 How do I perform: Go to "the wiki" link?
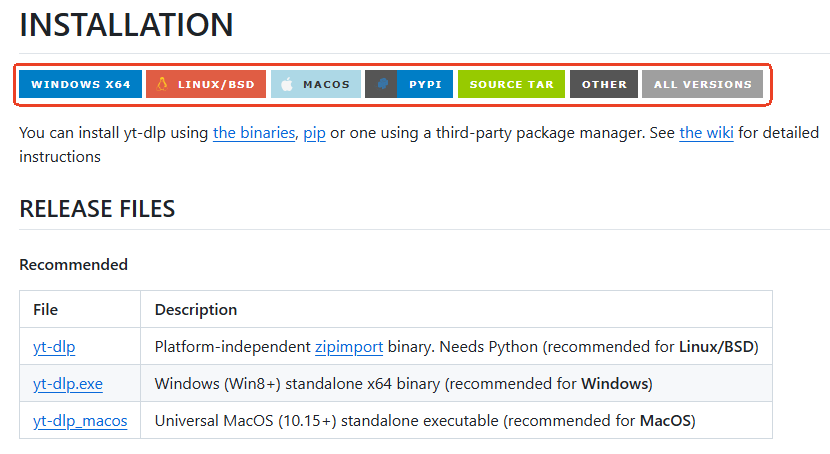click(706, 133)
